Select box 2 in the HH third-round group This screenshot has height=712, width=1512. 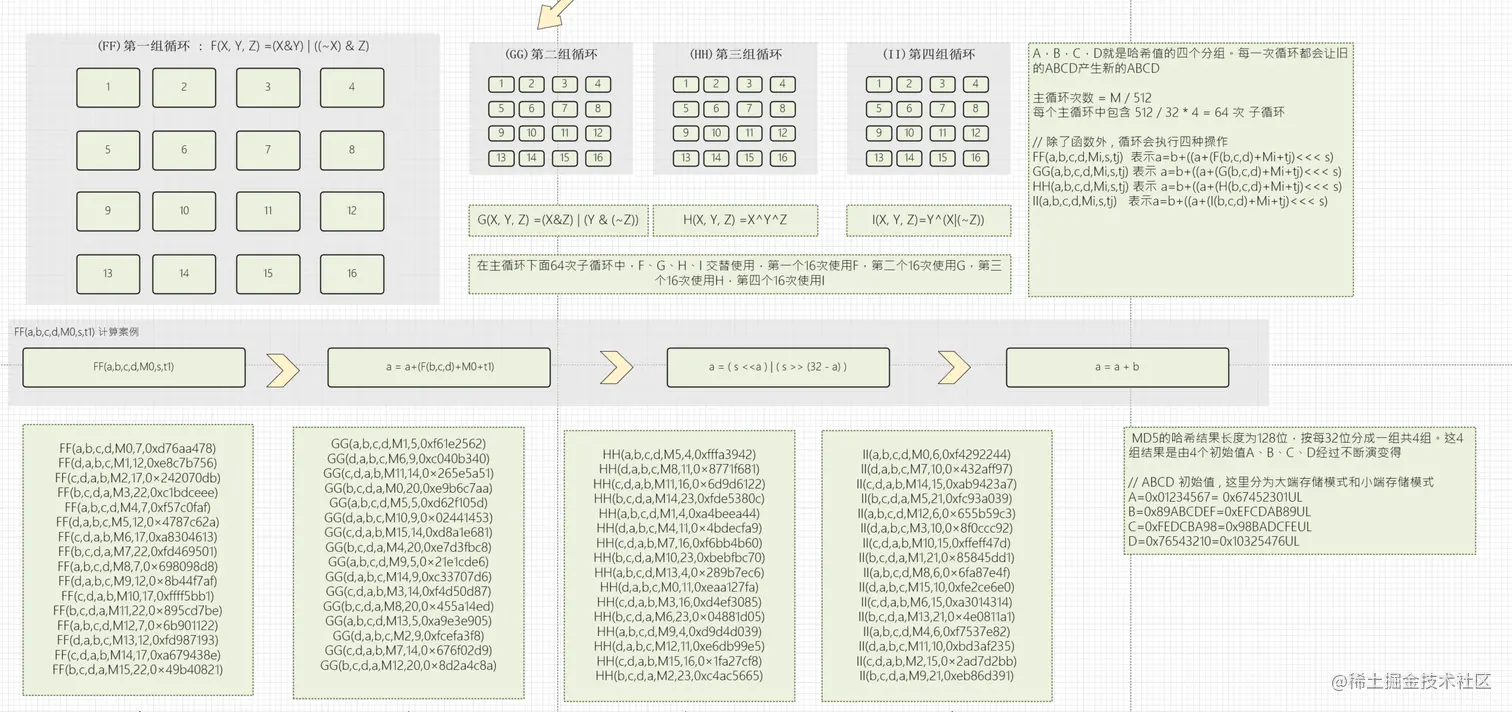coord(717,84)
